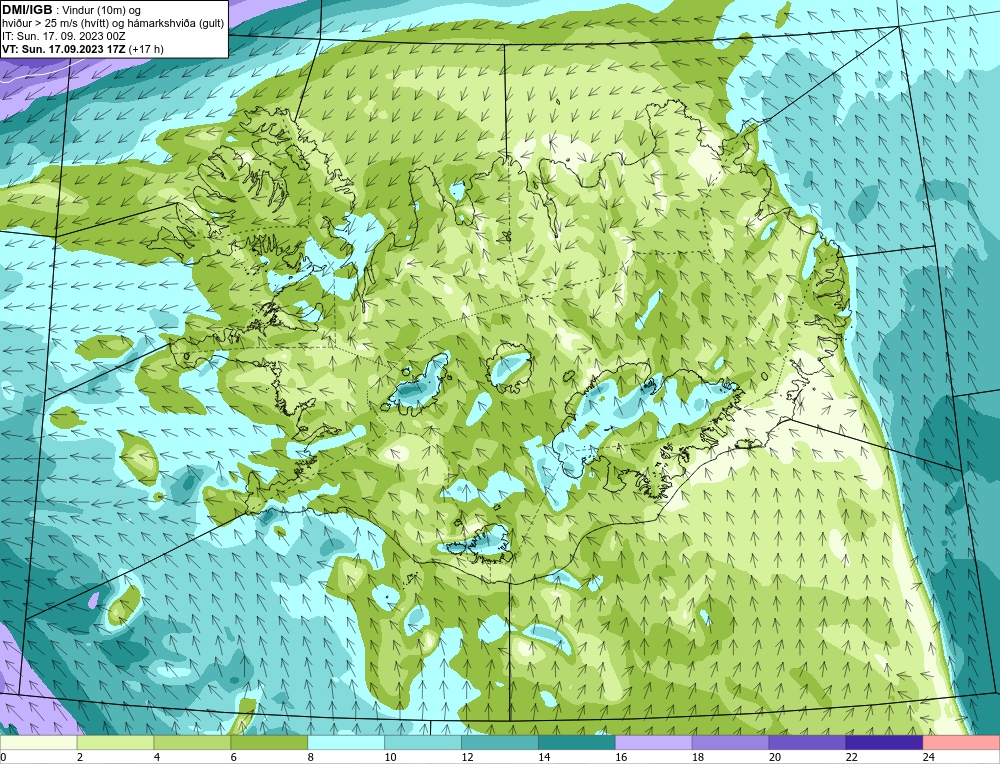Click the 'DMI/IGB : Vindur (10m) og' title line
Screen dimensions: 1000x764
[72, 10]
